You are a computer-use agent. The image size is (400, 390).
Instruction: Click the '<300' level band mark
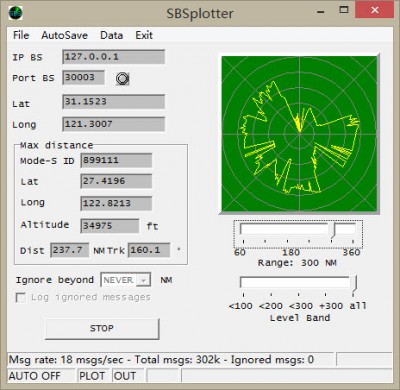[x=301, y=306]
